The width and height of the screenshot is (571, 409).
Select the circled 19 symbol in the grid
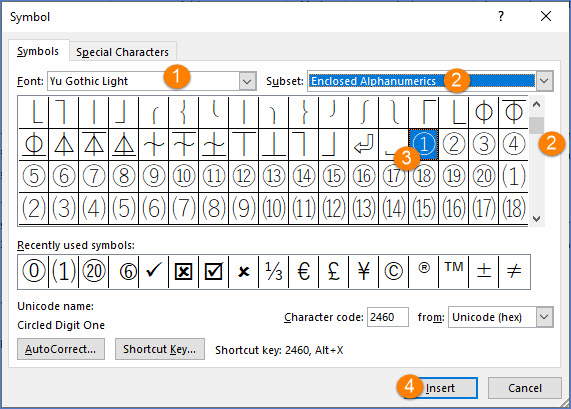click(454, 176)
